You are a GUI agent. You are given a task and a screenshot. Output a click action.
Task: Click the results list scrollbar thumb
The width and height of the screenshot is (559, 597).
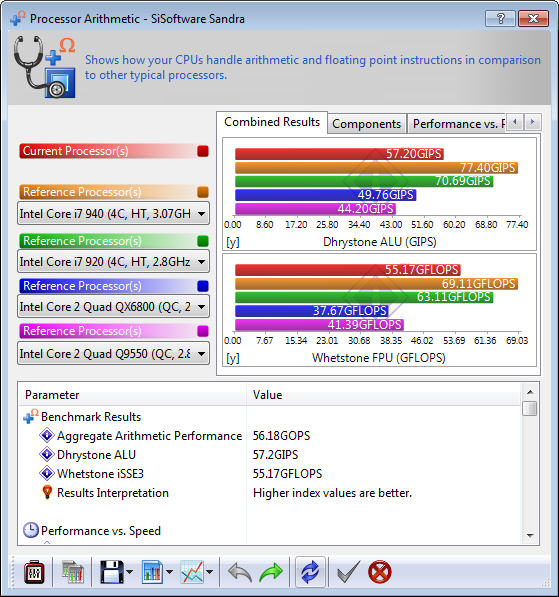point(530,409)
